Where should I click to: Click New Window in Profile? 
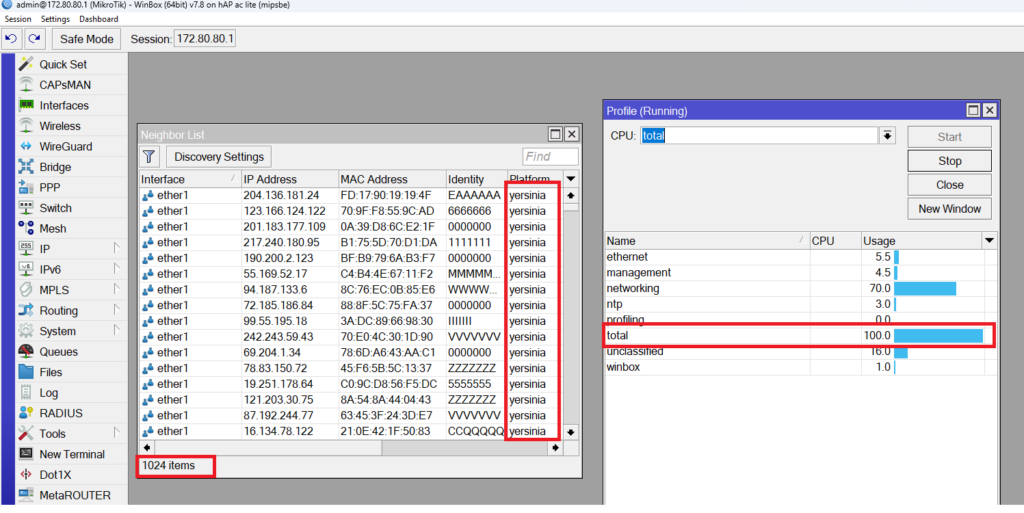tap(950, 209)
